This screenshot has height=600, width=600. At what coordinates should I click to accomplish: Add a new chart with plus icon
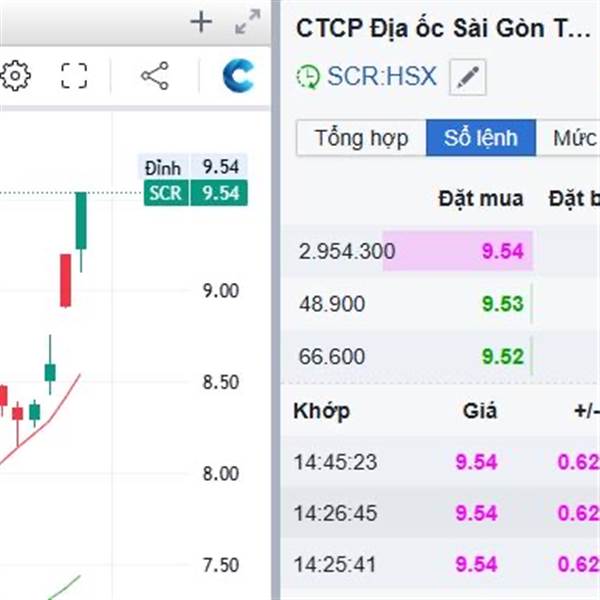[201, 22]
